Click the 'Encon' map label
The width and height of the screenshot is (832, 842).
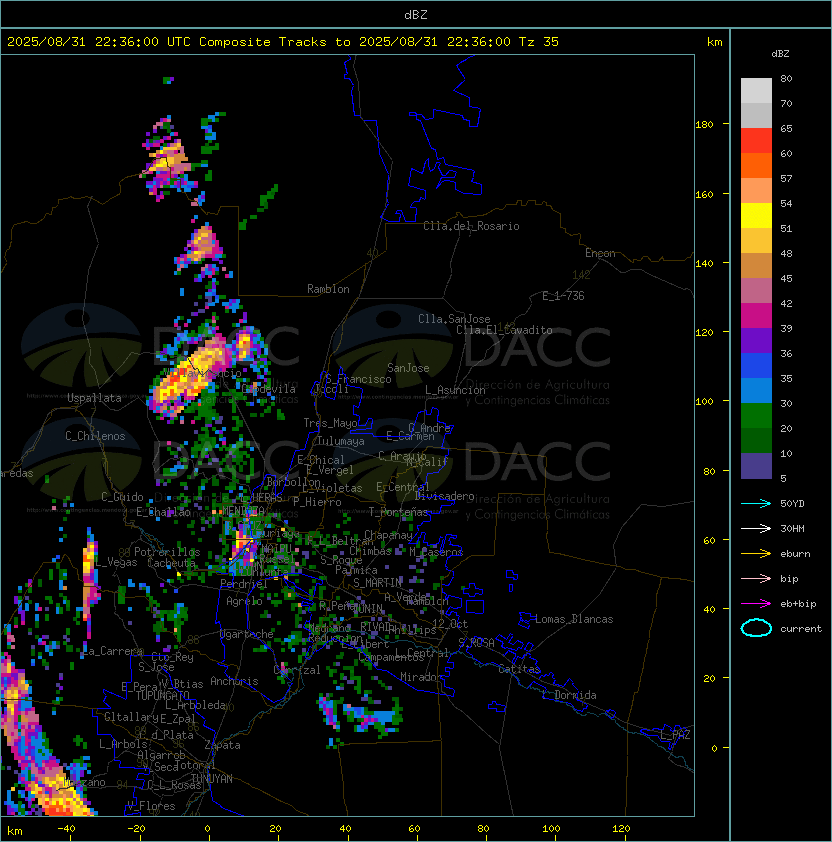600,253
